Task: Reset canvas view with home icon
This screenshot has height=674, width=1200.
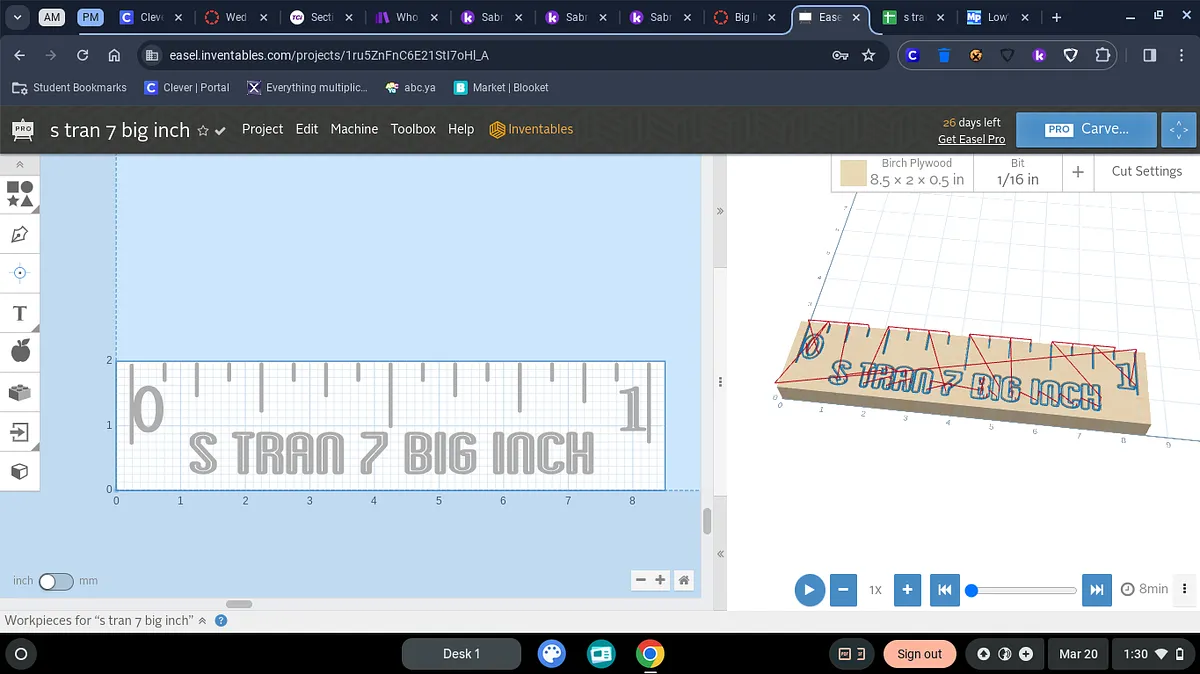Action: pyautogui.click(x=684, y=580)
